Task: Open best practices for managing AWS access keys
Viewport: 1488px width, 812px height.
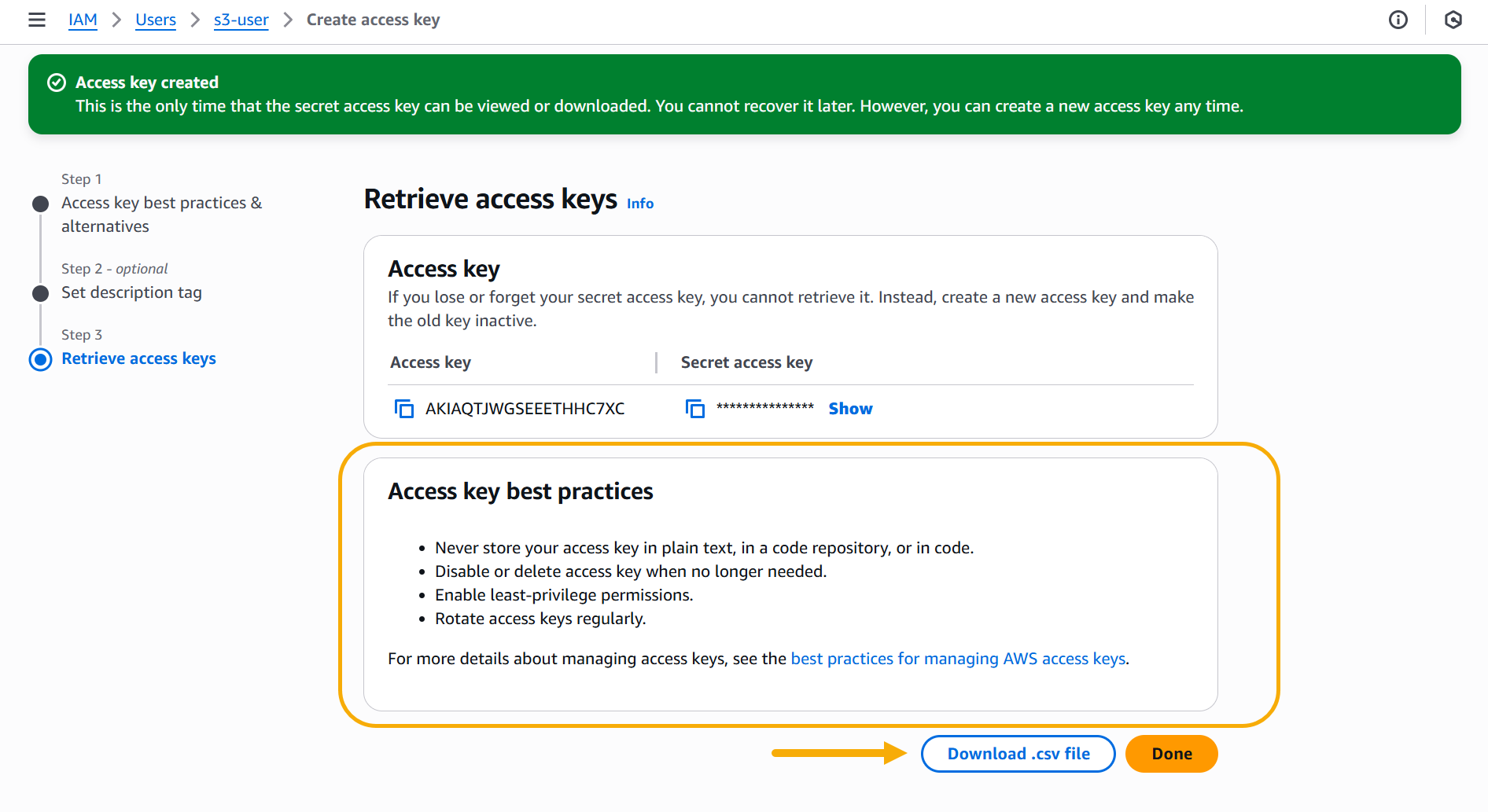Action: [x=958, y=659]
